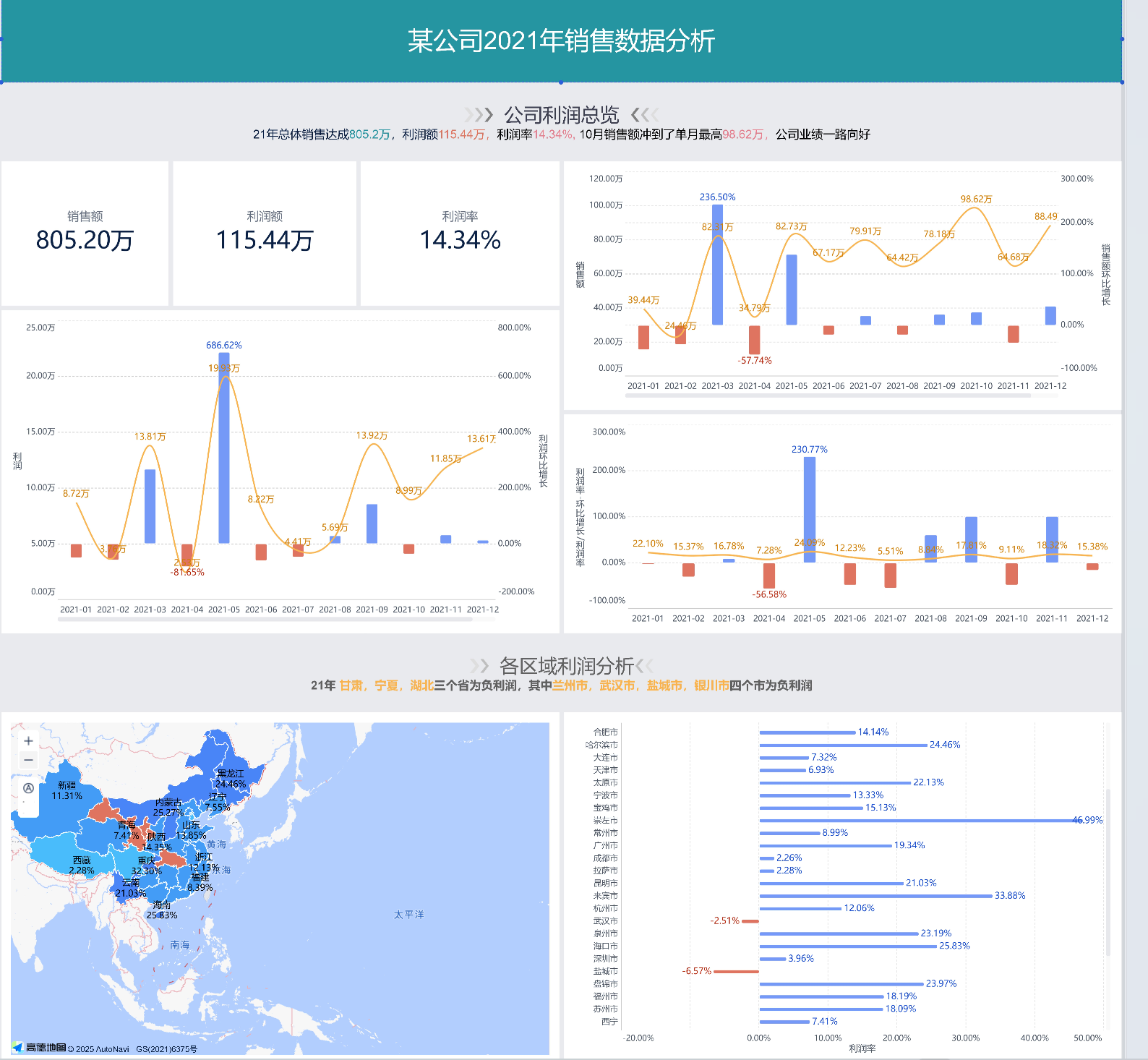Click the vertical scrollbar of the city profit chart
Image resolution: width=1148 pixels, height=1060 pixels.
point(1108,871)
